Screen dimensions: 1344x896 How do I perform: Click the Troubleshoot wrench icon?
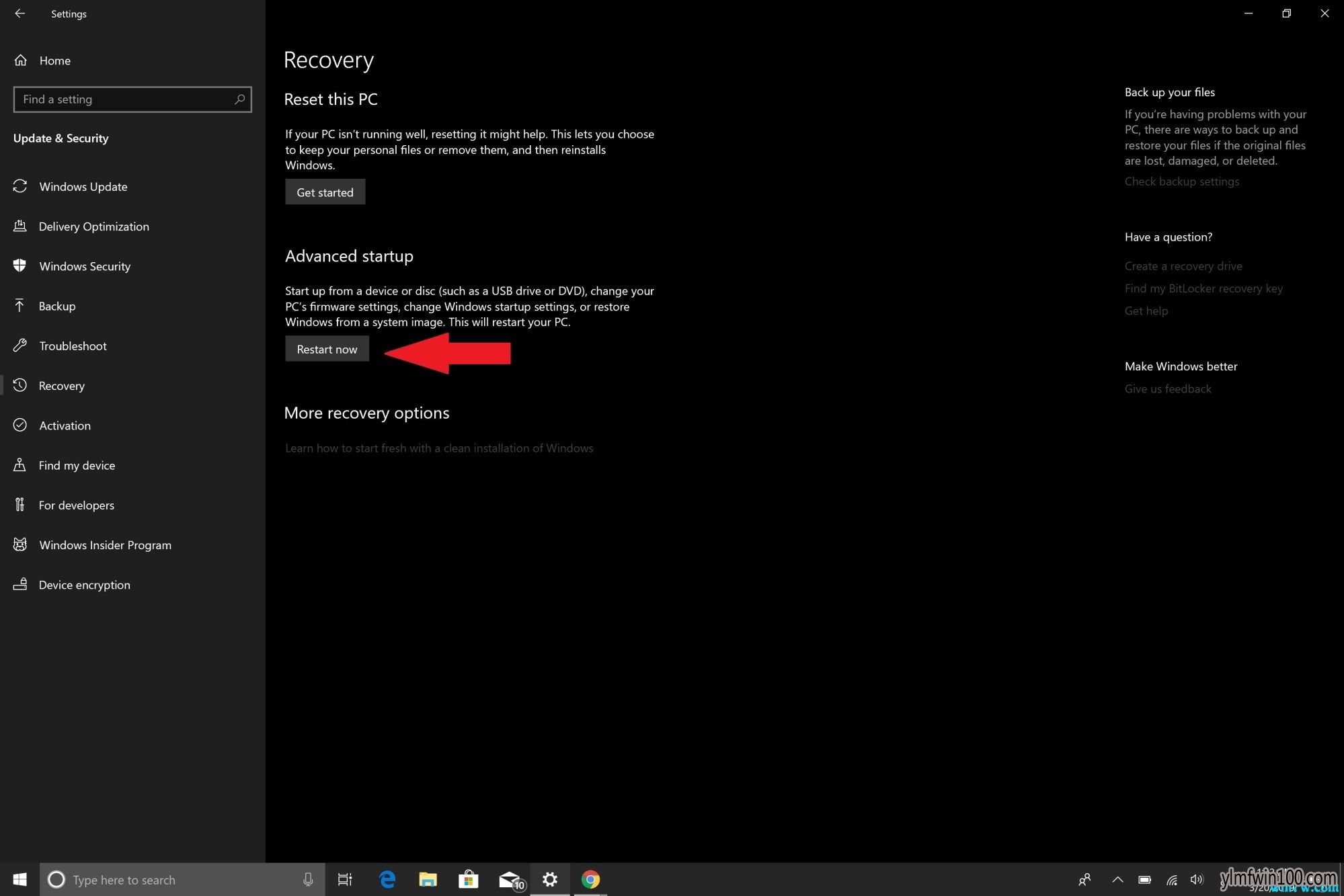20,345
